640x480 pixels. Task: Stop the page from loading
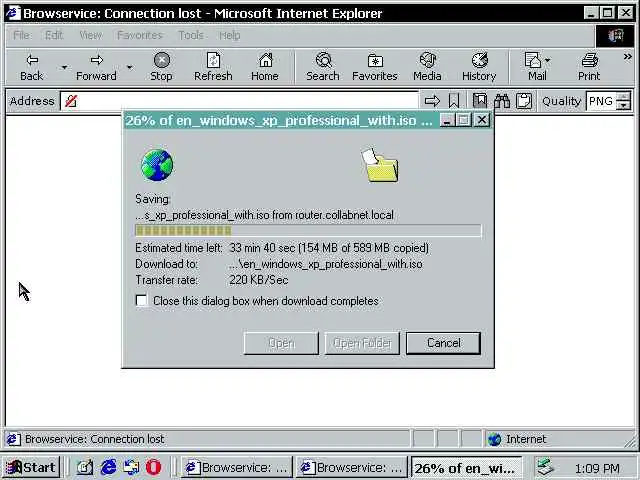click(x=162, y=67)
